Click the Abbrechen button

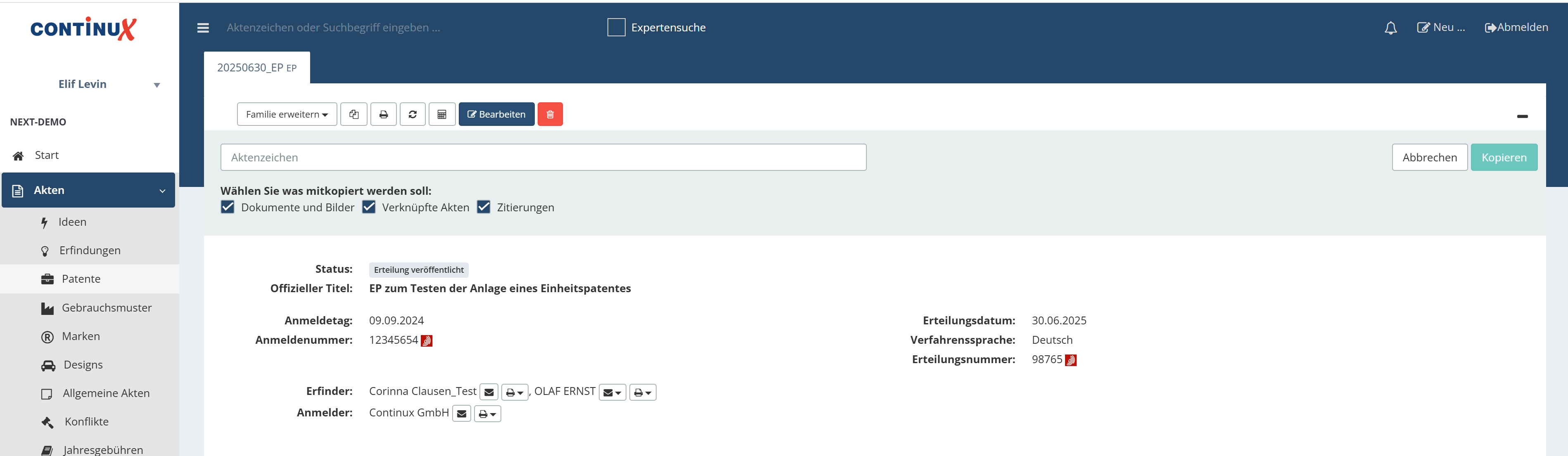[1429, 158]
